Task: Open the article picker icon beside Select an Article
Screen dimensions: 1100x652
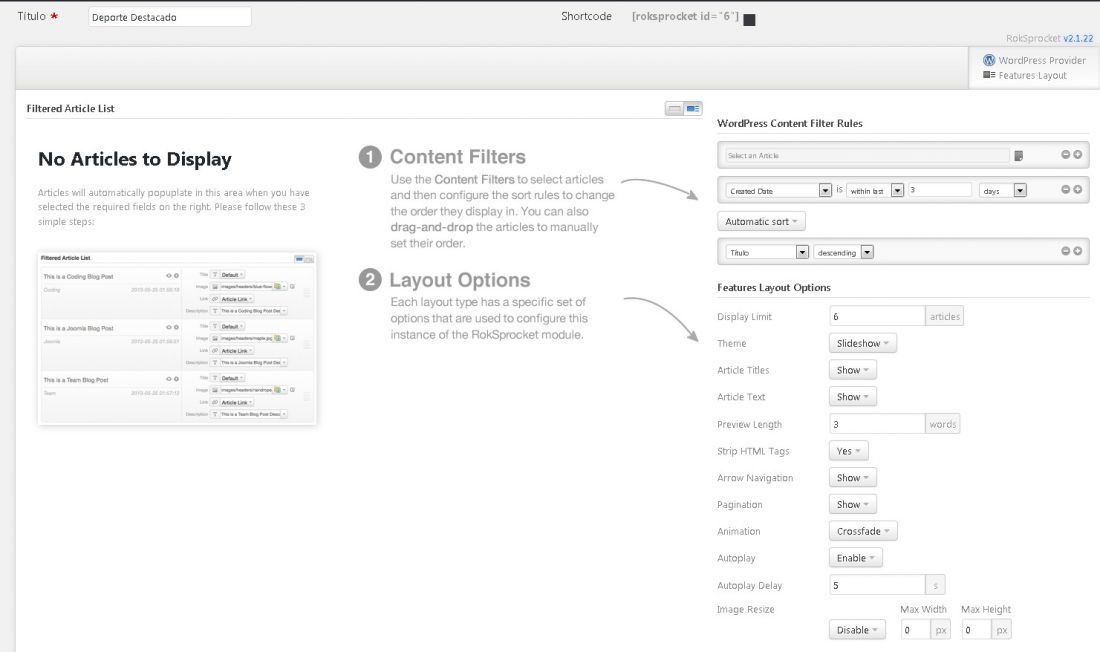Action: click(1019, 156)
